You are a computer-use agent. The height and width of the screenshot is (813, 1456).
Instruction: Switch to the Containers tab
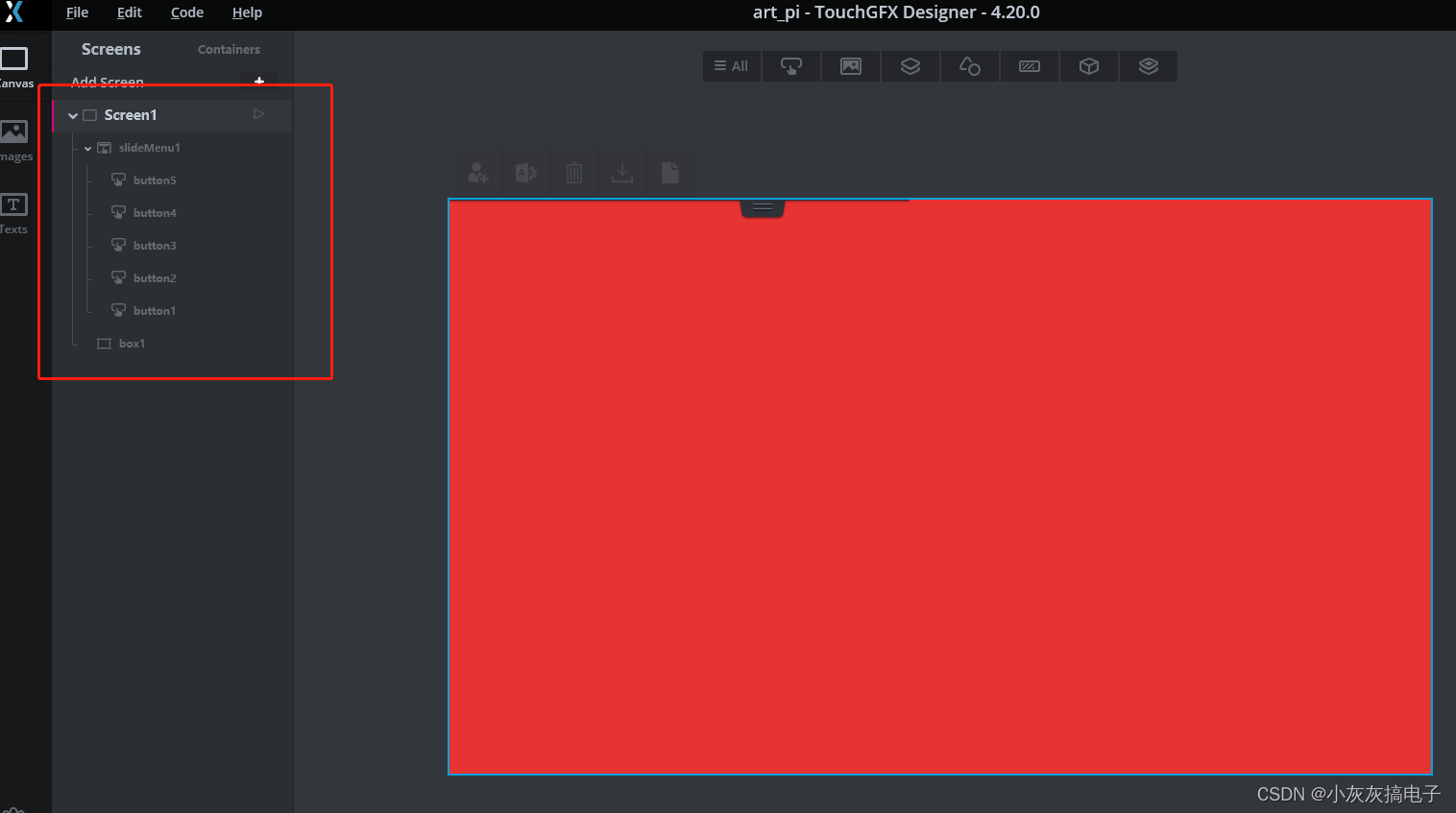click(229, 49)
